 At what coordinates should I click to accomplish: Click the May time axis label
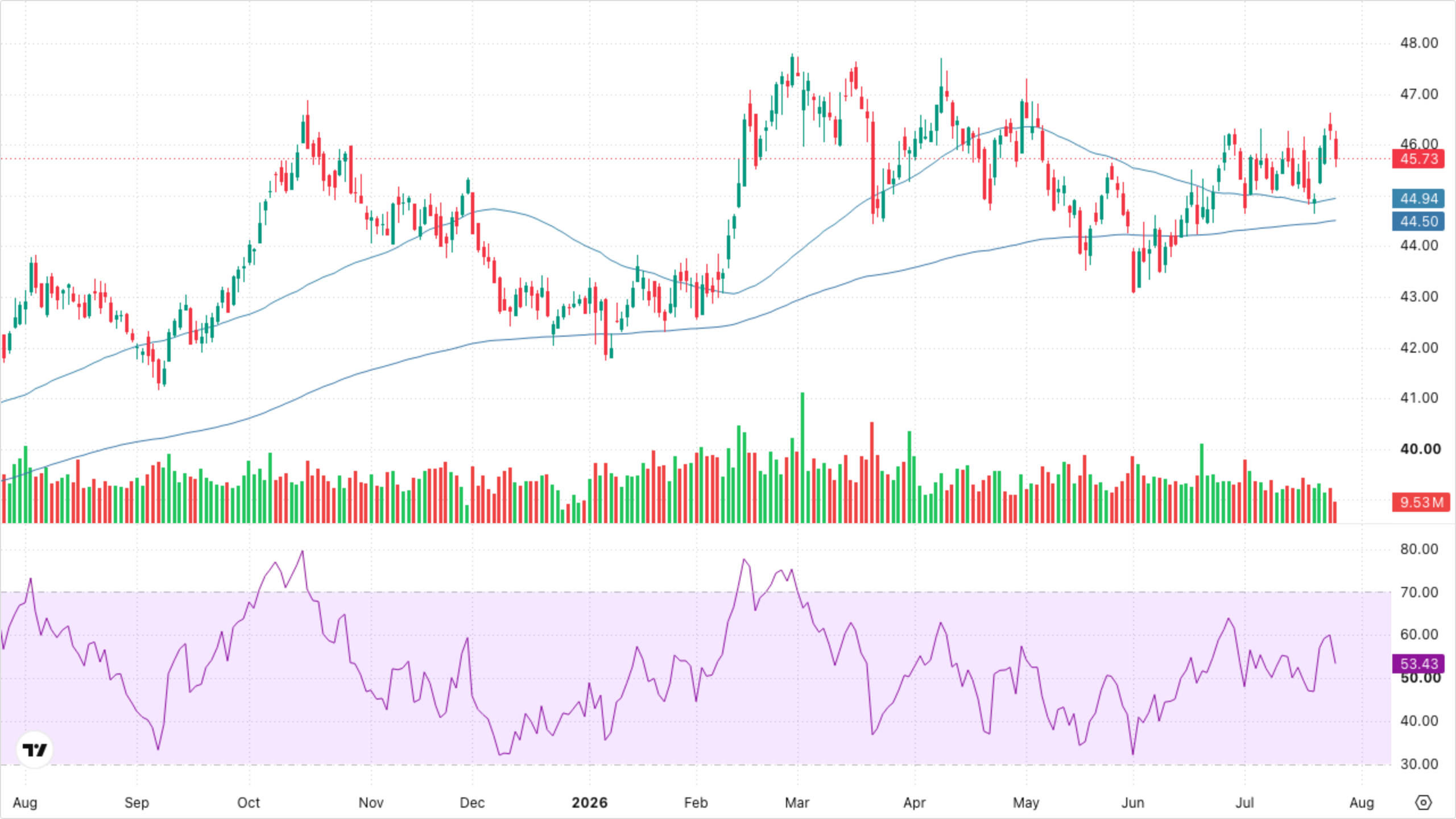click(x=1026, y=803)
